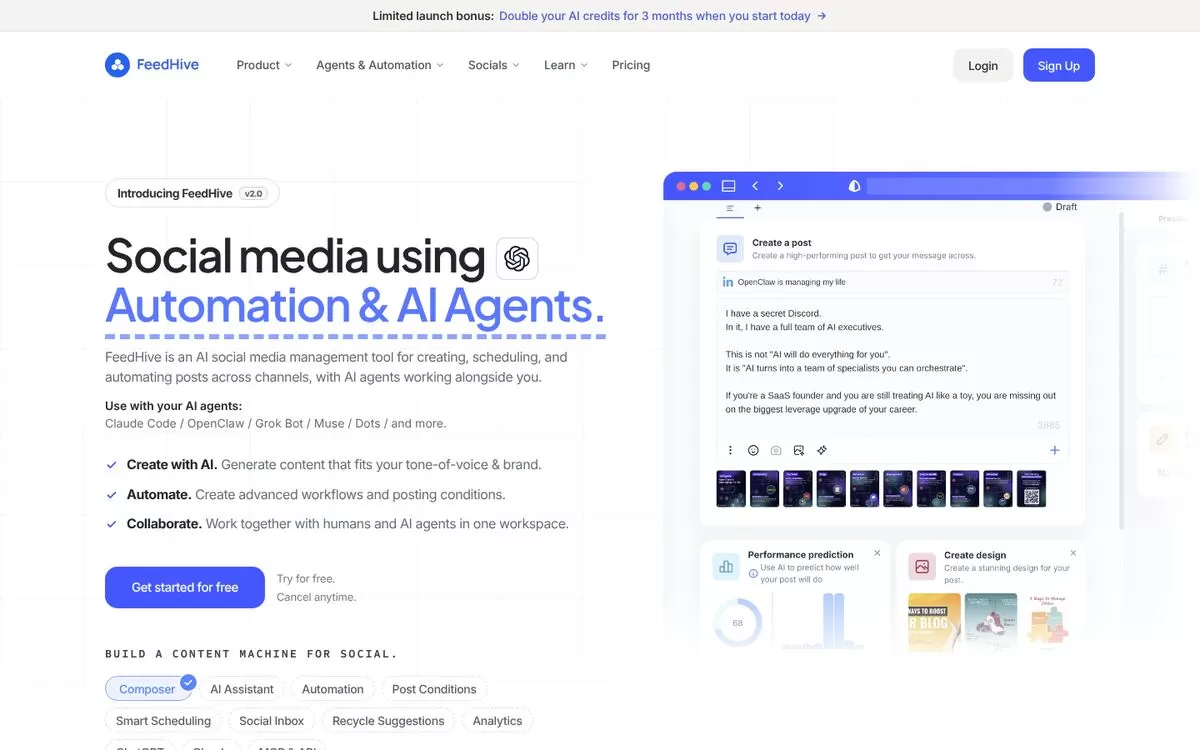Image resolution: width=1200 pixels, height=750 pixels.
Task: Expand the Socials menu
Action: 494,65
